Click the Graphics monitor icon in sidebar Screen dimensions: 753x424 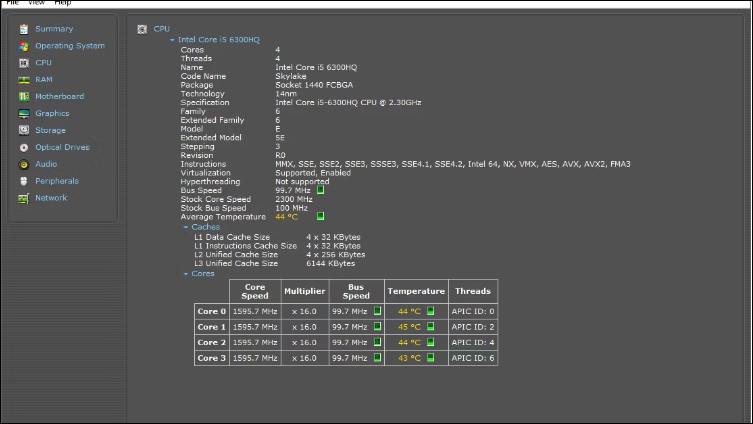tap(24, 113)
